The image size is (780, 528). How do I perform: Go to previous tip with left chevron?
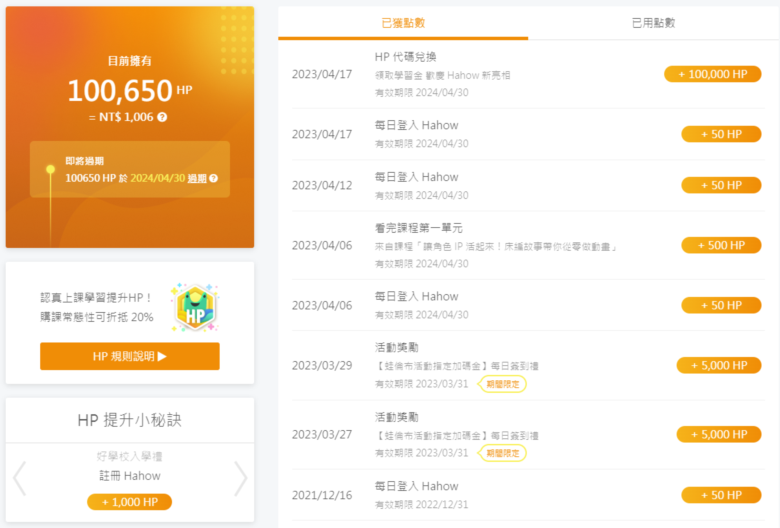[x=20, y=478]
